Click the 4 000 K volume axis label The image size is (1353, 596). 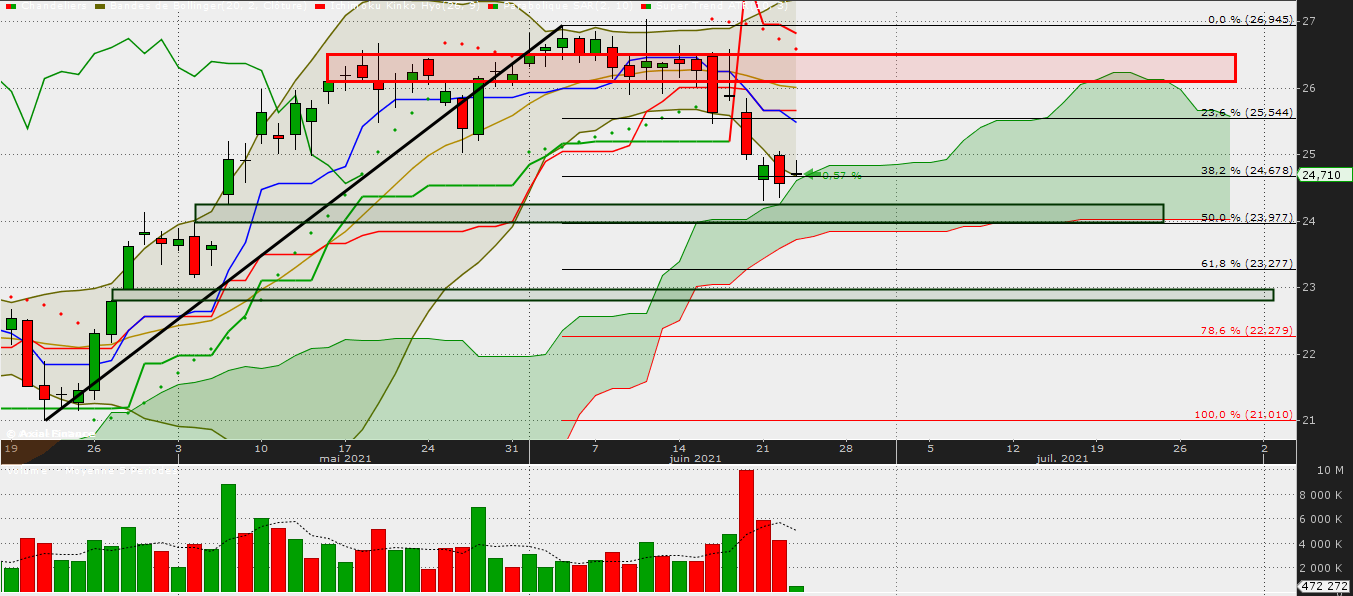coord(1322,544)
